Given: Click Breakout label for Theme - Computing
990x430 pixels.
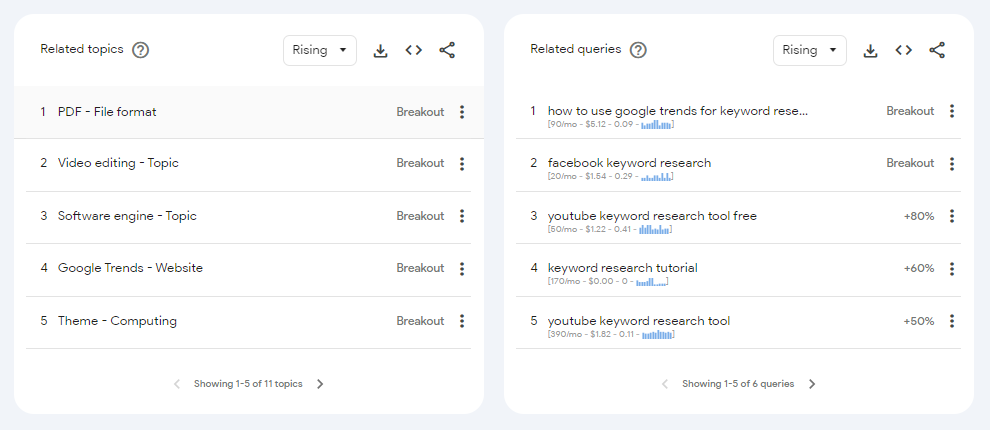Looking at the screenshot, I should click(x=420, y=321).
